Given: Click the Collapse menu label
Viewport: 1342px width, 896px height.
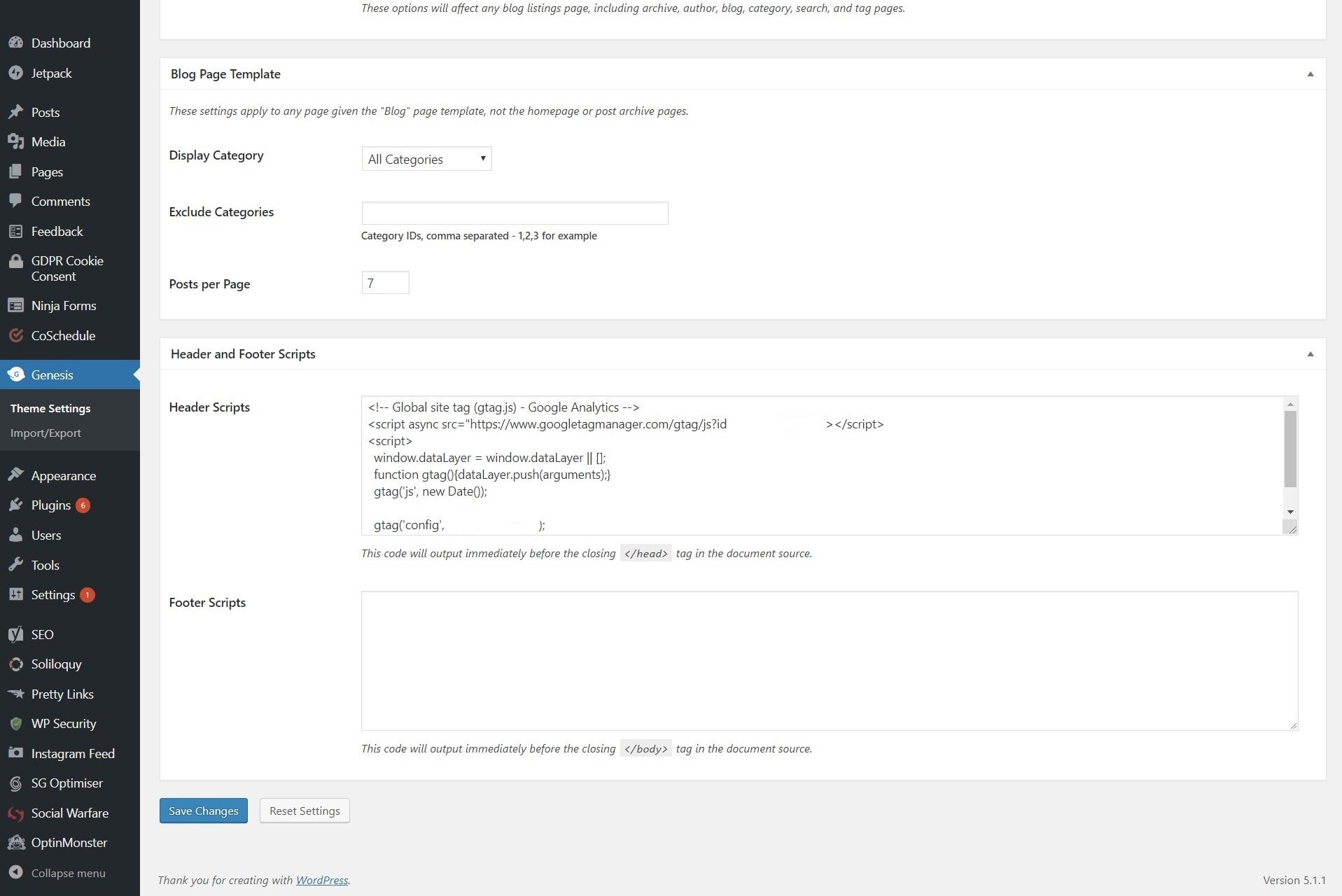Looking at the screenshot, I should [x=68, y=873].
